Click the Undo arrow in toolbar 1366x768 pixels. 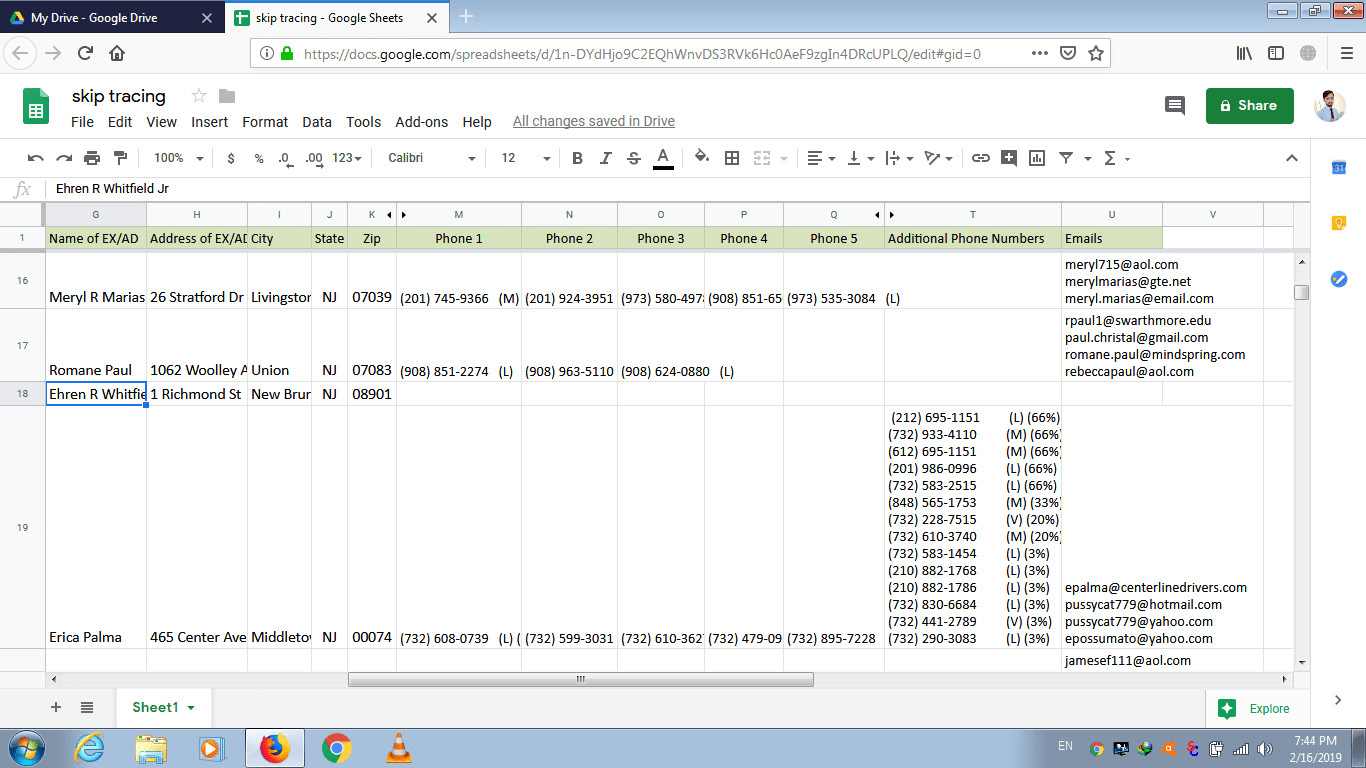[x=36, y=158]
